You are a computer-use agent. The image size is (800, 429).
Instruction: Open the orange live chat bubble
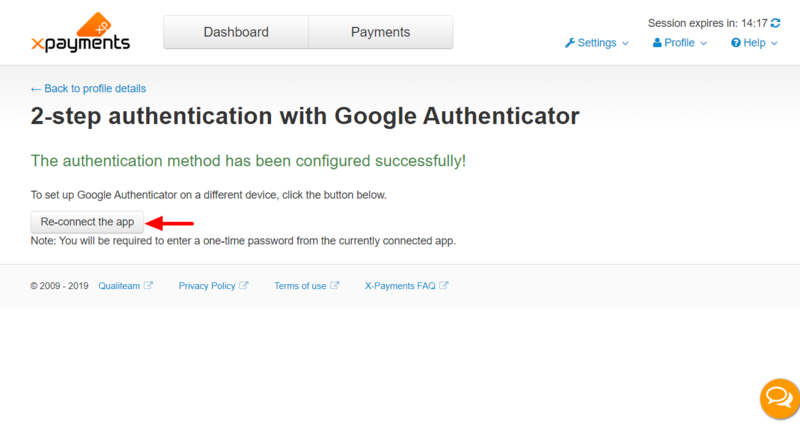[x=779, y=399]
